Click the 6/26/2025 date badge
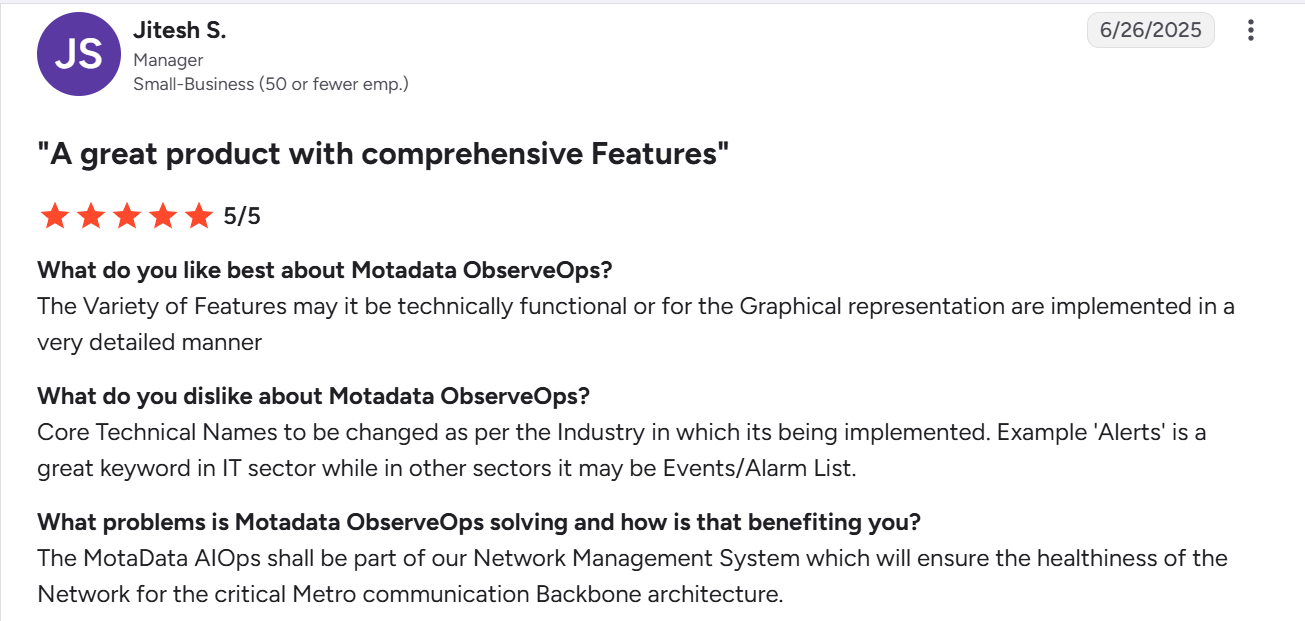Image resolution: width=1305 pixels, height=621 pixels. 1150,30
